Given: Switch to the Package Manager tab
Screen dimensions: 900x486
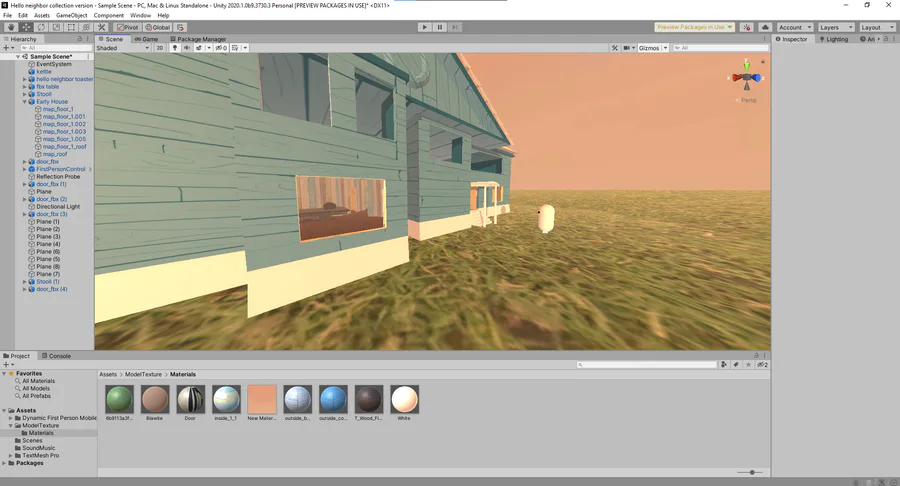Looking at the screenshot, I should tap(198, 39).
